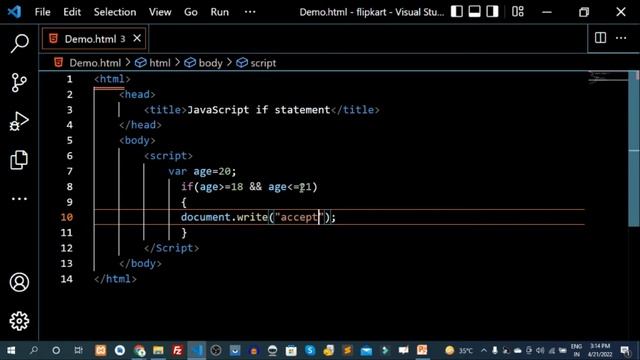Open the Selection menu
The width and height of the screenshot is (640, 360).
pos(115,12)
